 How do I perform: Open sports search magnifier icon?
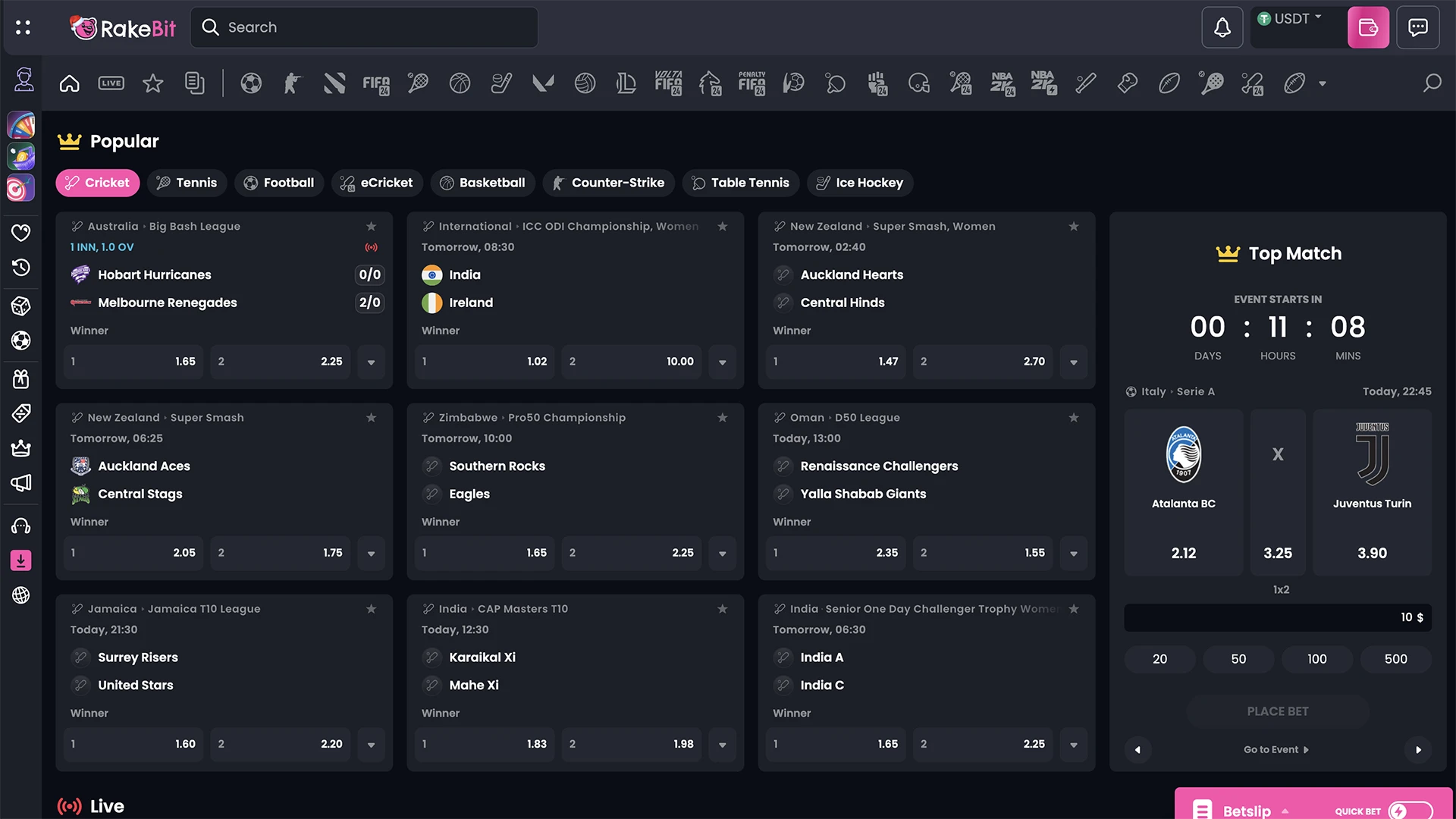pyautogui.click(x=1431, y=83)
